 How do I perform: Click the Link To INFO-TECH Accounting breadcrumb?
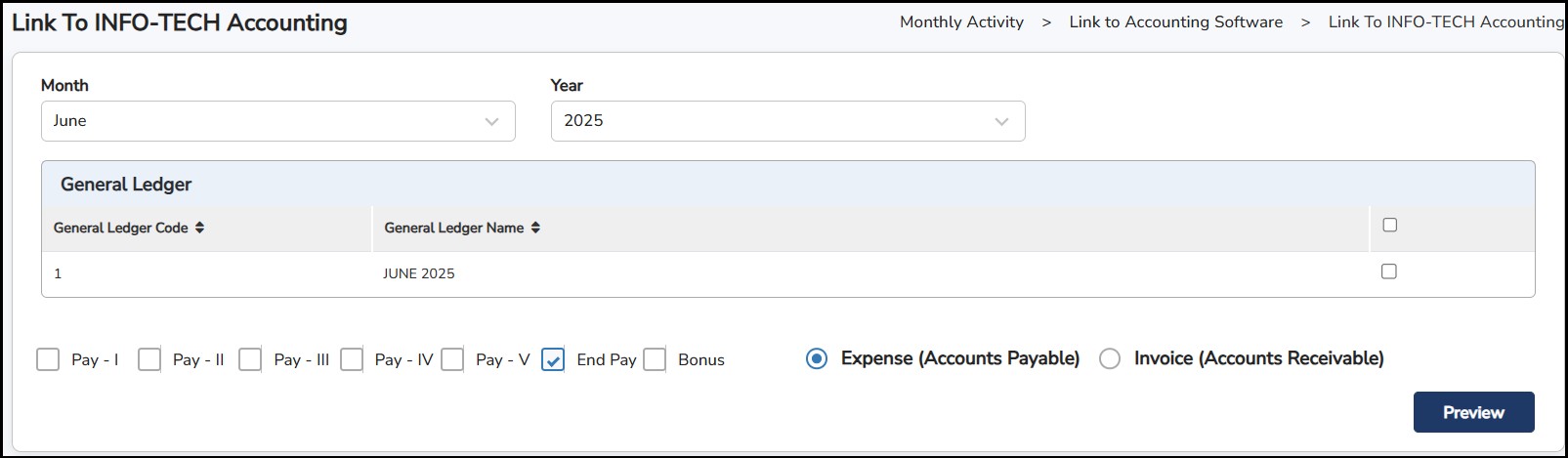pyautogui.click(x=1445, y=22)
